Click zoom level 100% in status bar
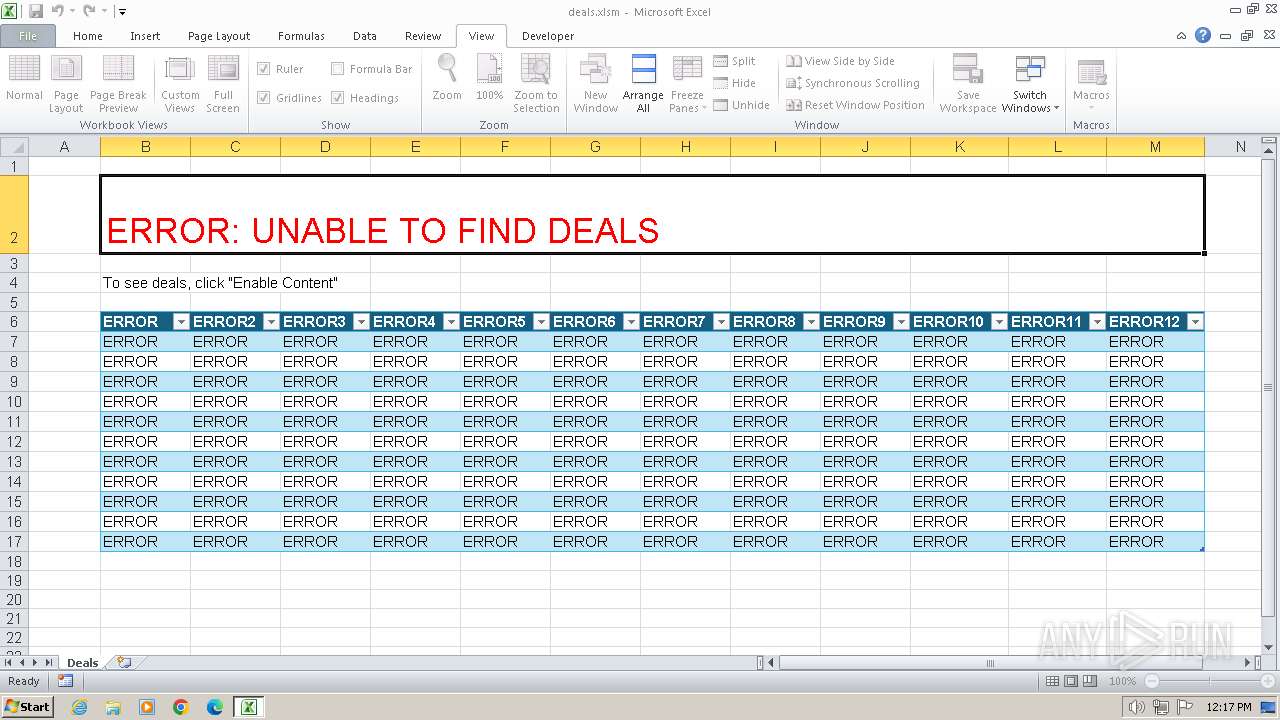1280x720 pixels. 1122,681
